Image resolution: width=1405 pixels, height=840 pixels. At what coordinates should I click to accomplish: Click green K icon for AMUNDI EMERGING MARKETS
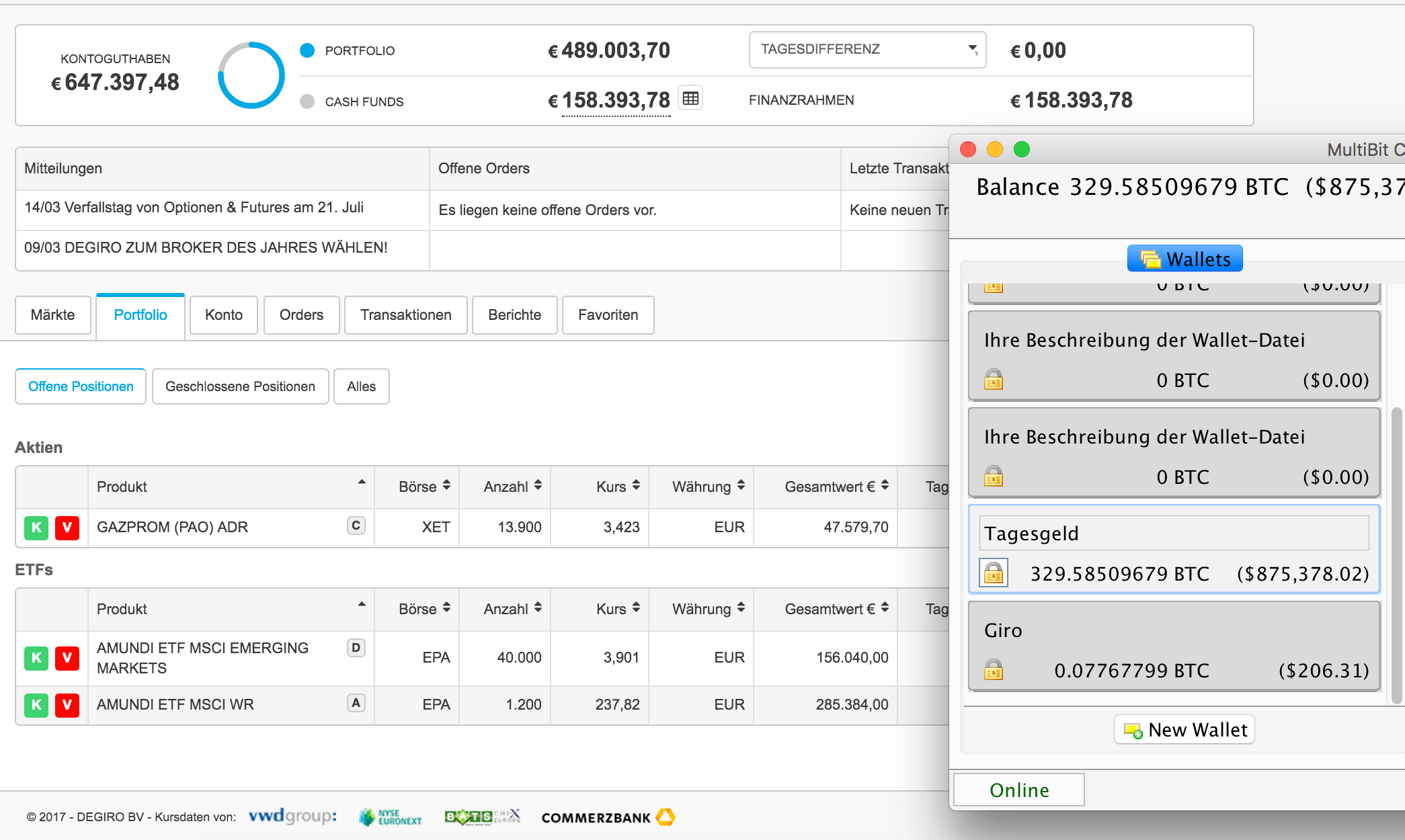coord(36,658)
